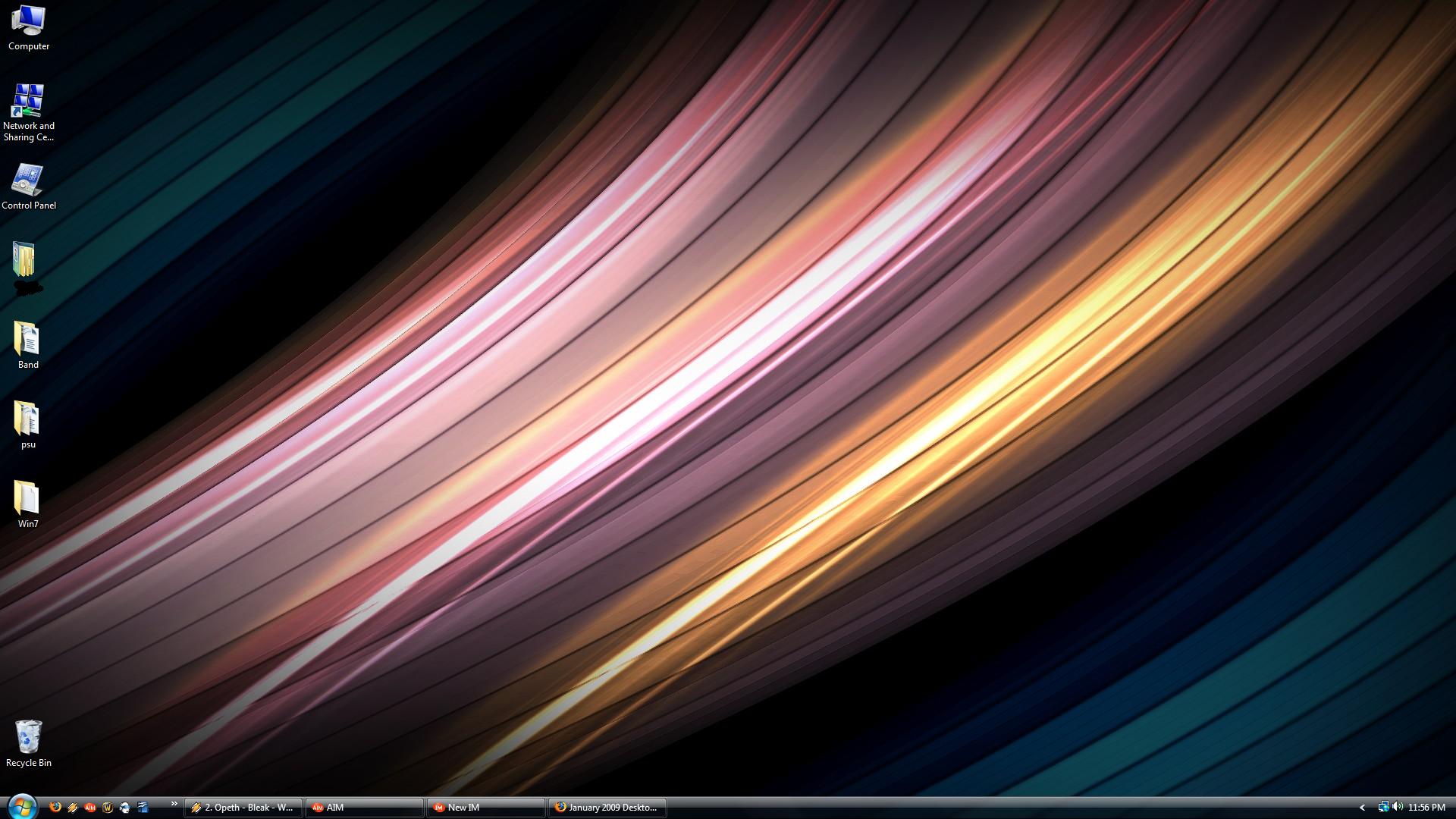Click the network tray icon

pyautogui.click(x=1383, y=807)
